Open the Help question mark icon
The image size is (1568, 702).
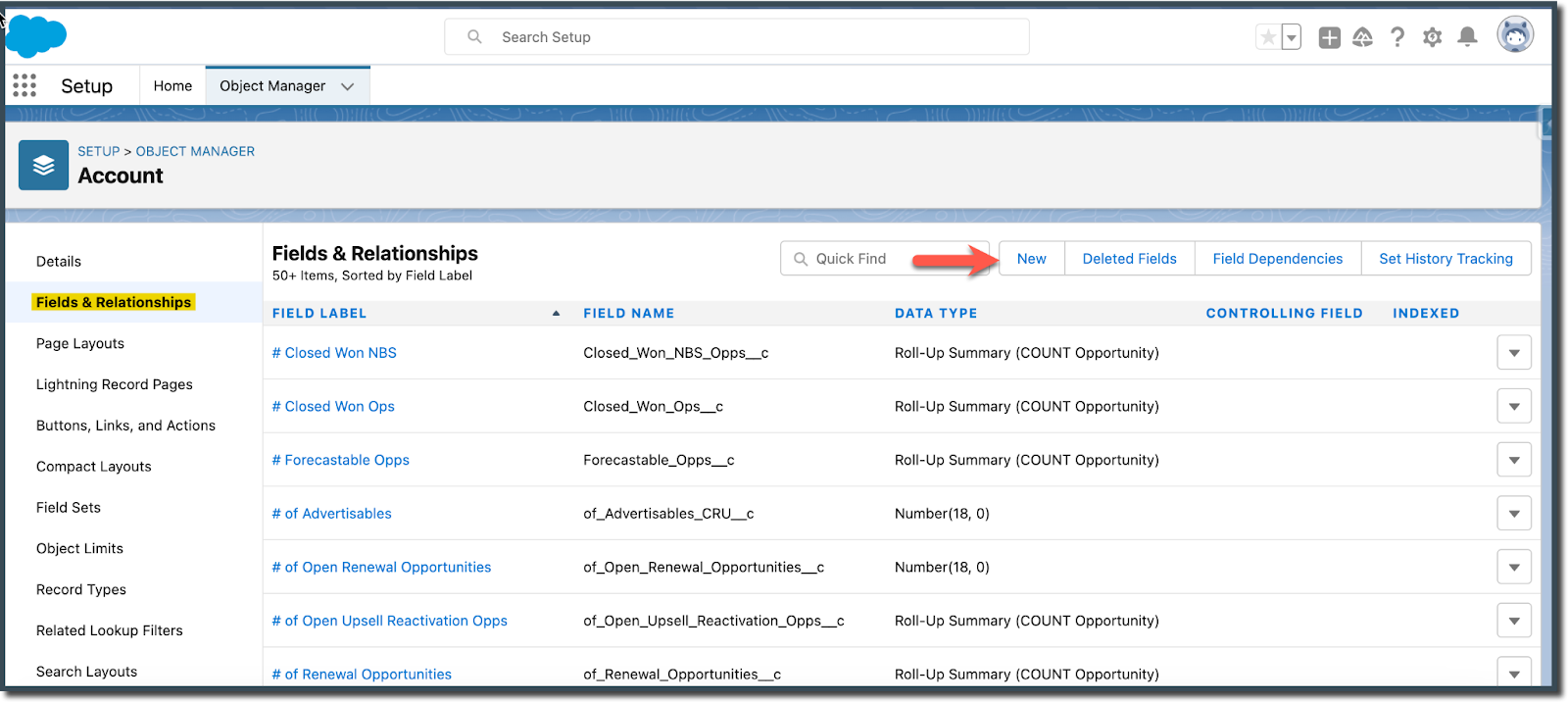[1397, 37]
